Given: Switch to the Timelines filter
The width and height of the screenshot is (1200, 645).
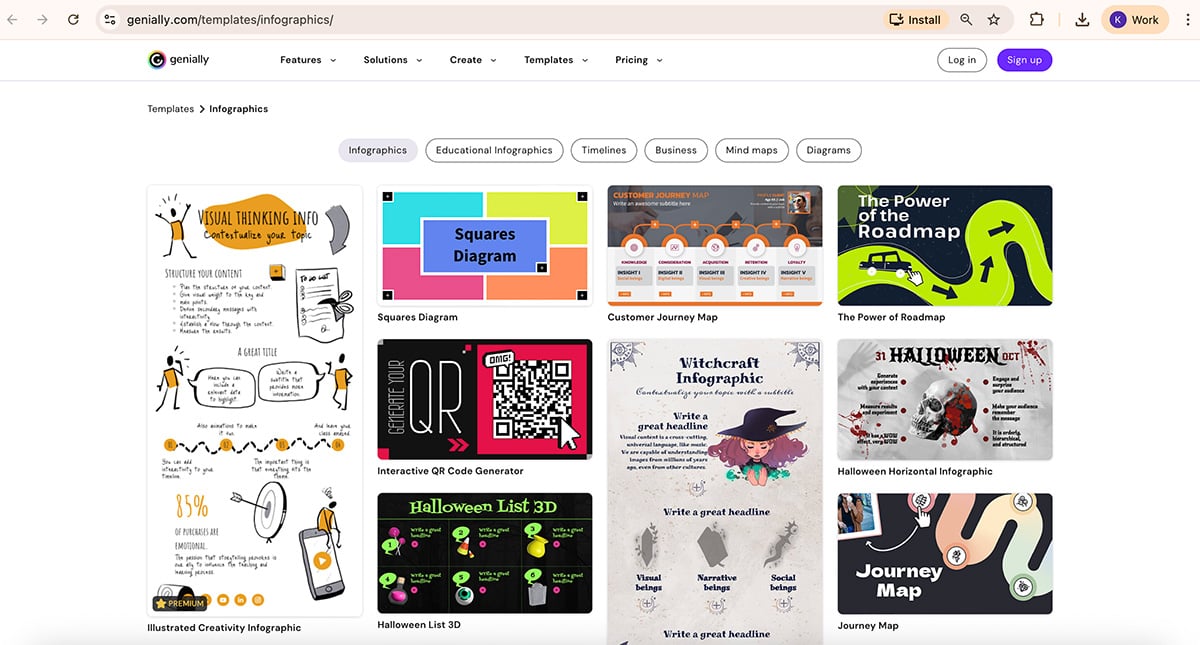Looking at the screenshot, I should [x=603, y=150].
